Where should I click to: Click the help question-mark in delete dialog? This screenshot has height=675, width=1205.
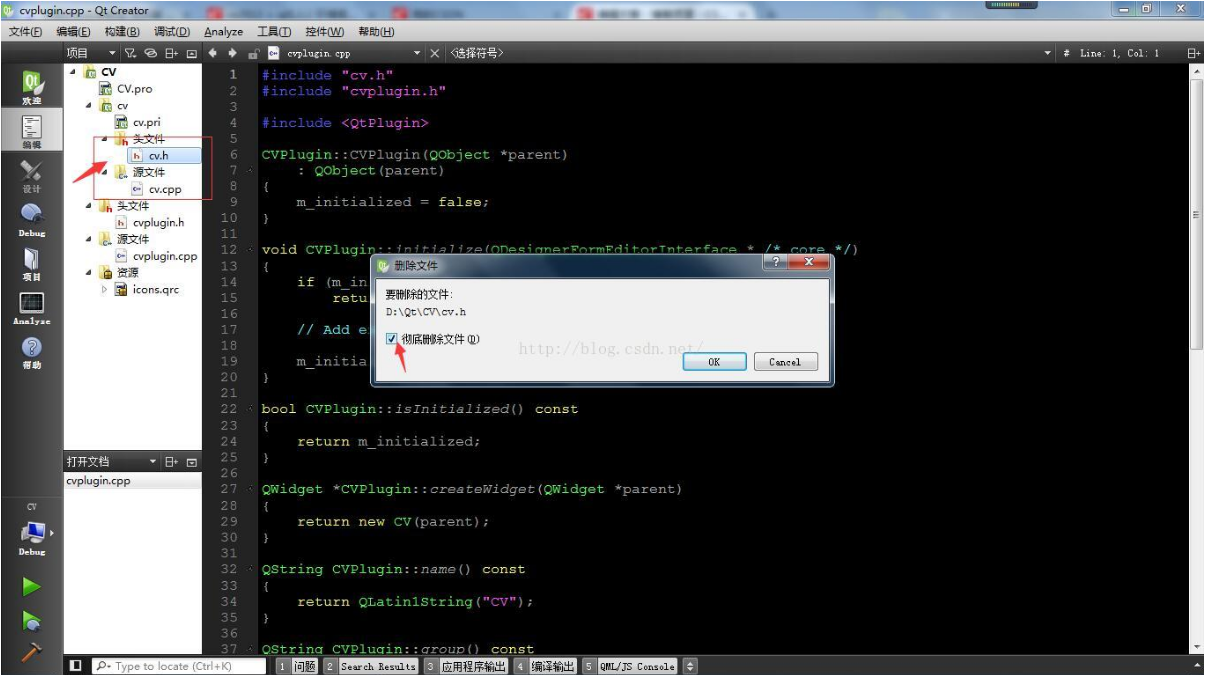point(775,263)
